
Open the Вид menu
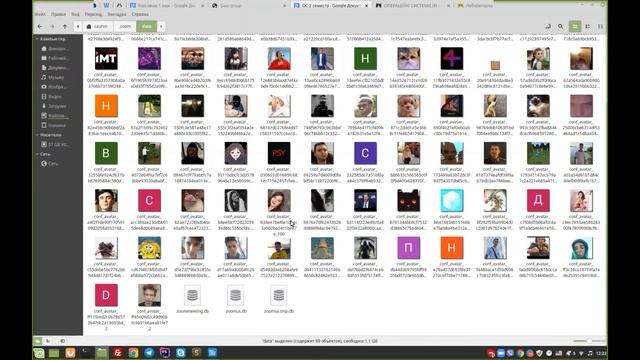tap(75, 14)
